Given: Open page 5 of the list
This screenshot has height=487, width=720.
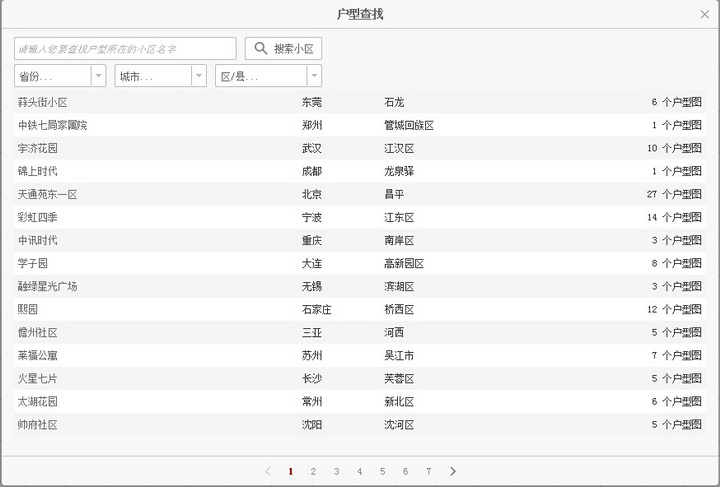Looking at the screenshot, I should (382, 471).
